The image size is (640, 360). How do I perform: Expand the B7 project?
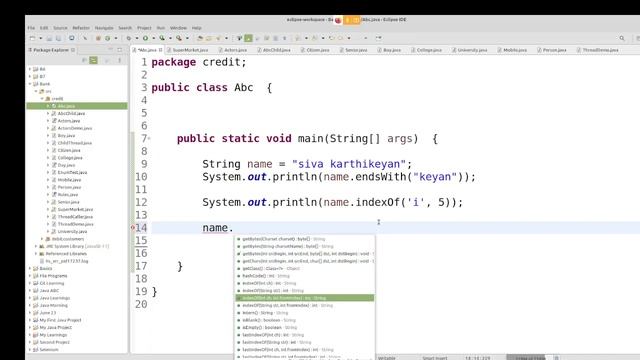click(30, 76)
